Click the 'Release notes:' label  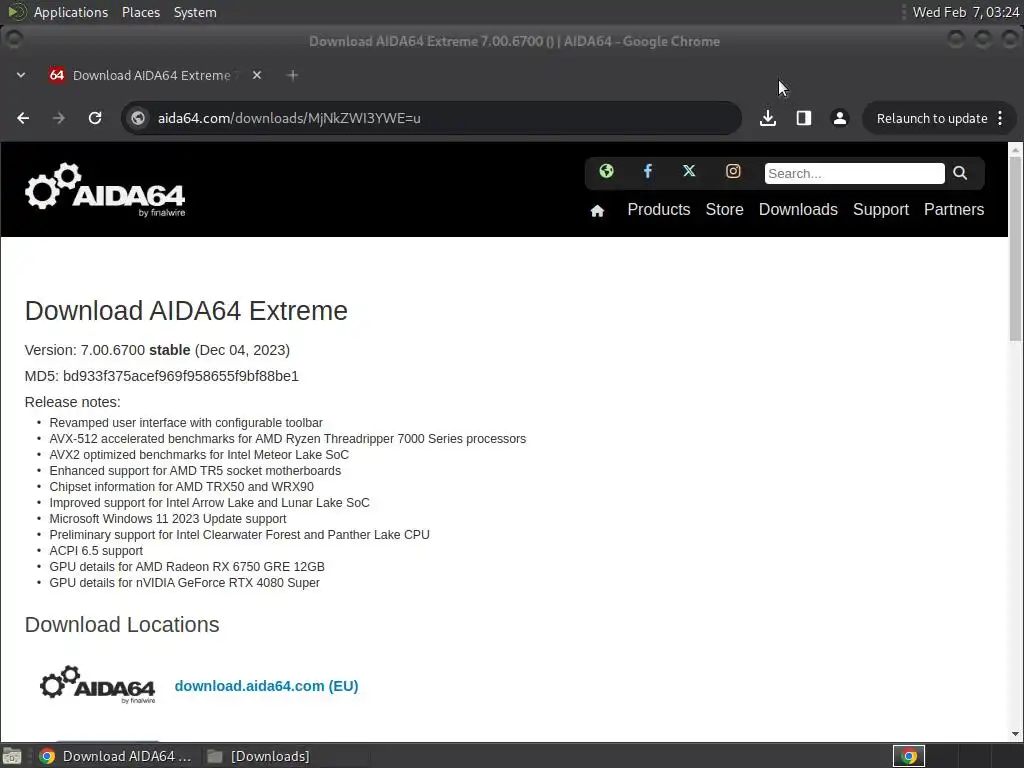click(x=72, y=402)
